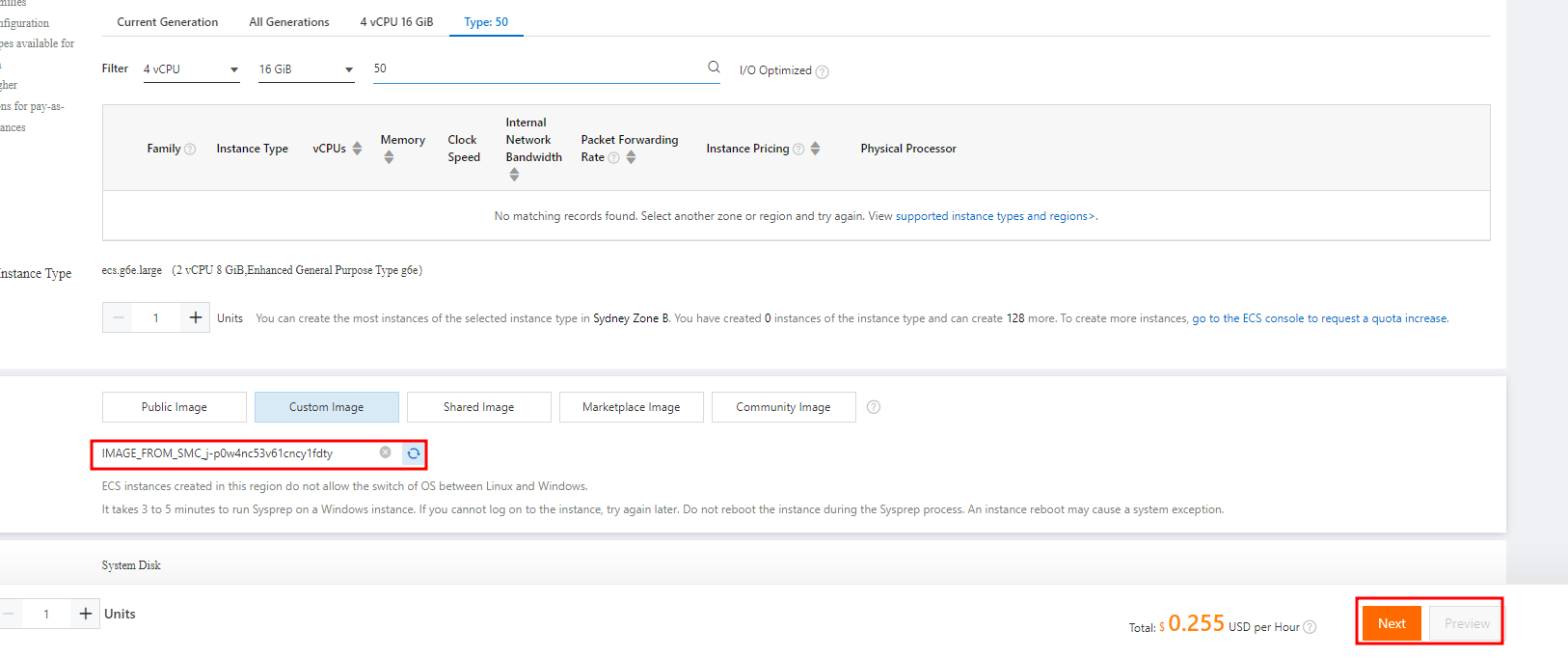Refresh the custom image list
The width and height of the screenshot is (1568, 658).
414,453
